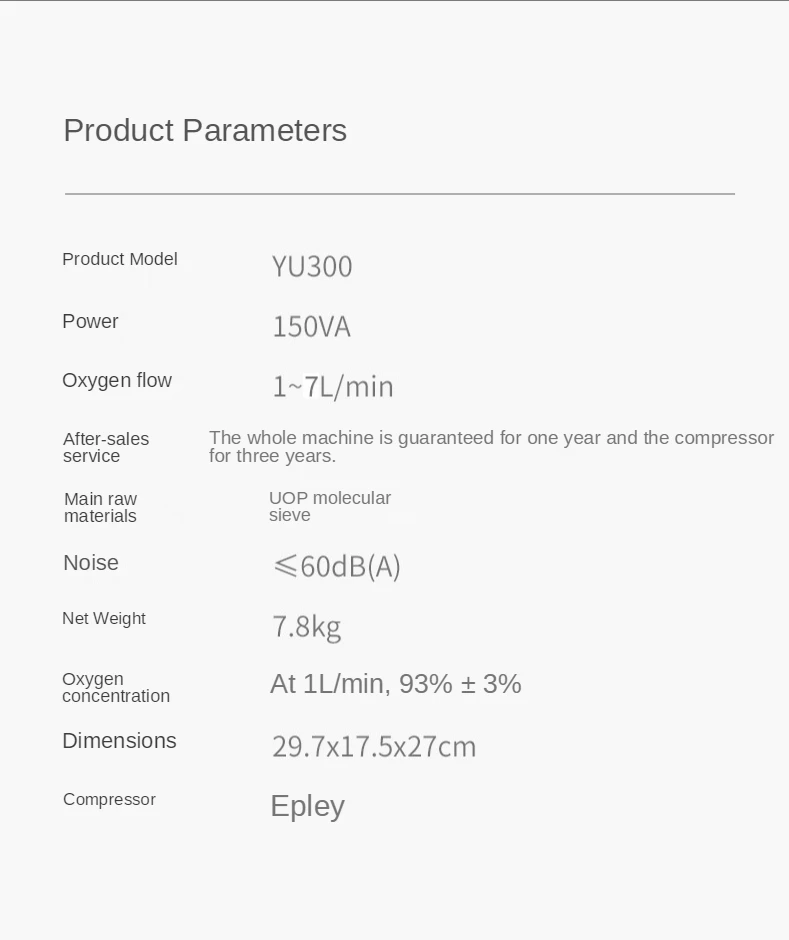Click the Epley compressor value
Screen dimensions: 789x940
point(307,806)
